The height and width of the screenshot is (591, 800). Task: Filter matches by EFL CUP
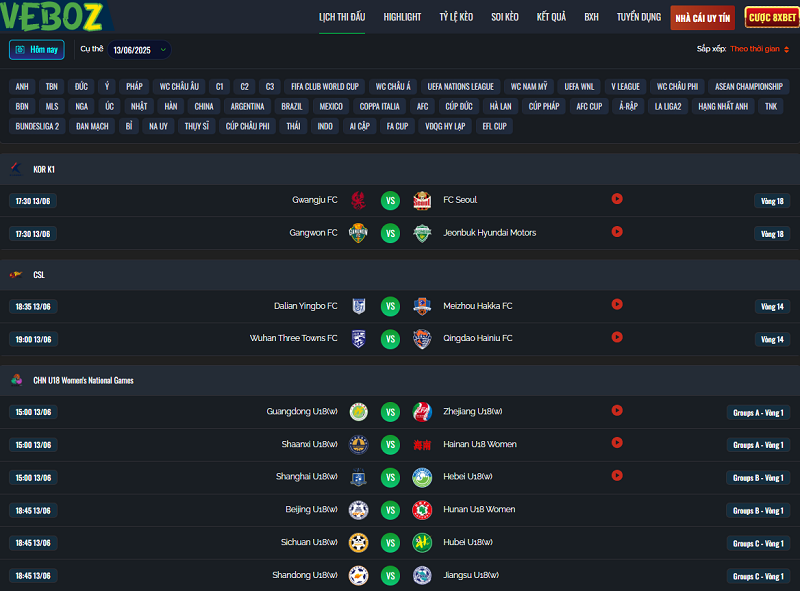click(x=494, y=127)
